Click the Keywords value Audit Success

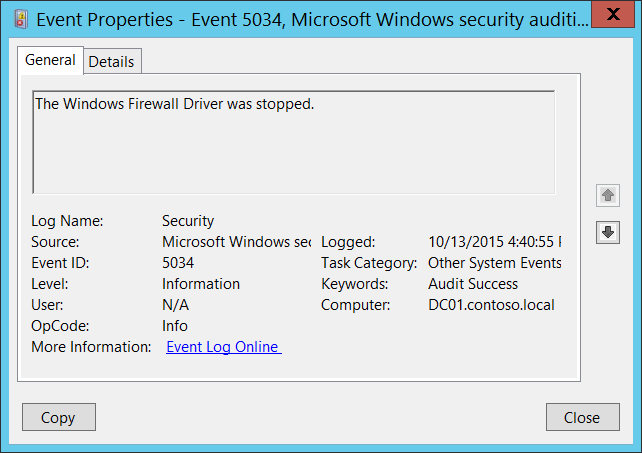click(x=473, y=284)
